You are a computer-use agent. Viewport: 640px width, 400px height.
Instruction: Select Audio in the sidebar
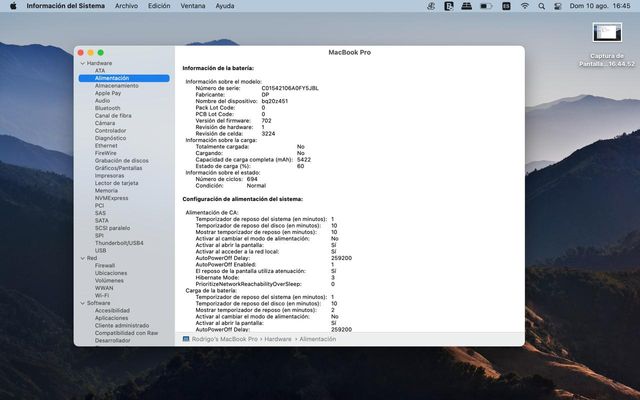point(102,100)
